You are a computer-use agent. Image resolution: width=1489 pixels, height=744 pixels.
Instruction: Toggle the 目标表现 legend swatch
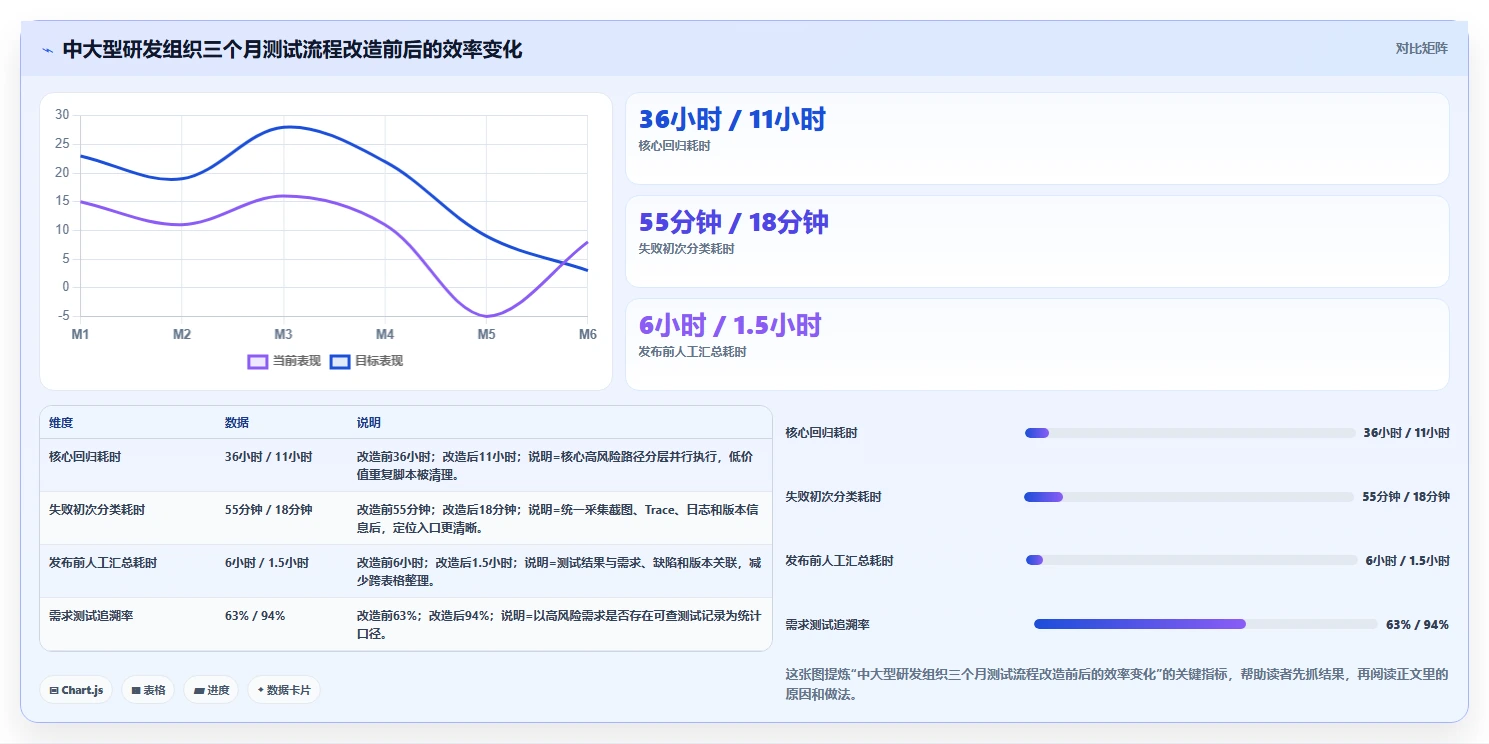(340, 361)
